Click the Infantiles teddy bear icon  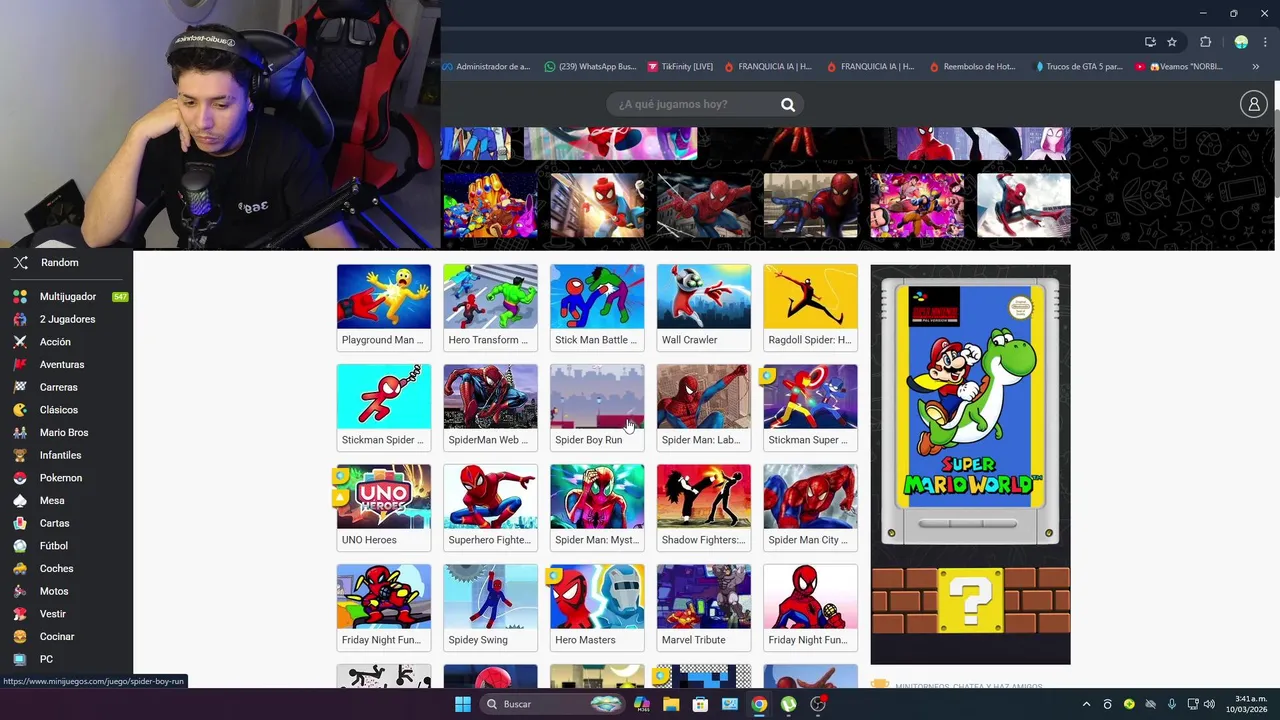coord(20,455)
